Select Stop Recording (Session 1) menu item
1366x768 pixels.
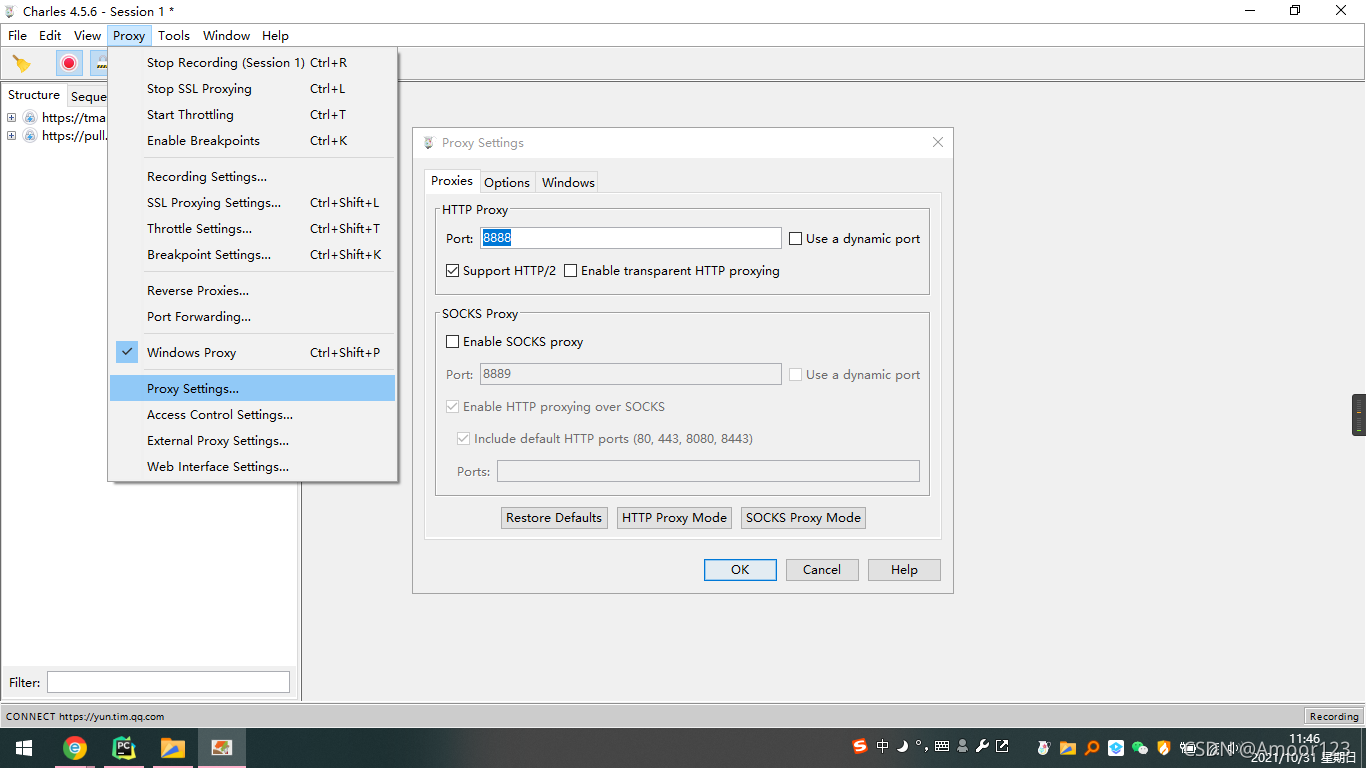[252, 63]
